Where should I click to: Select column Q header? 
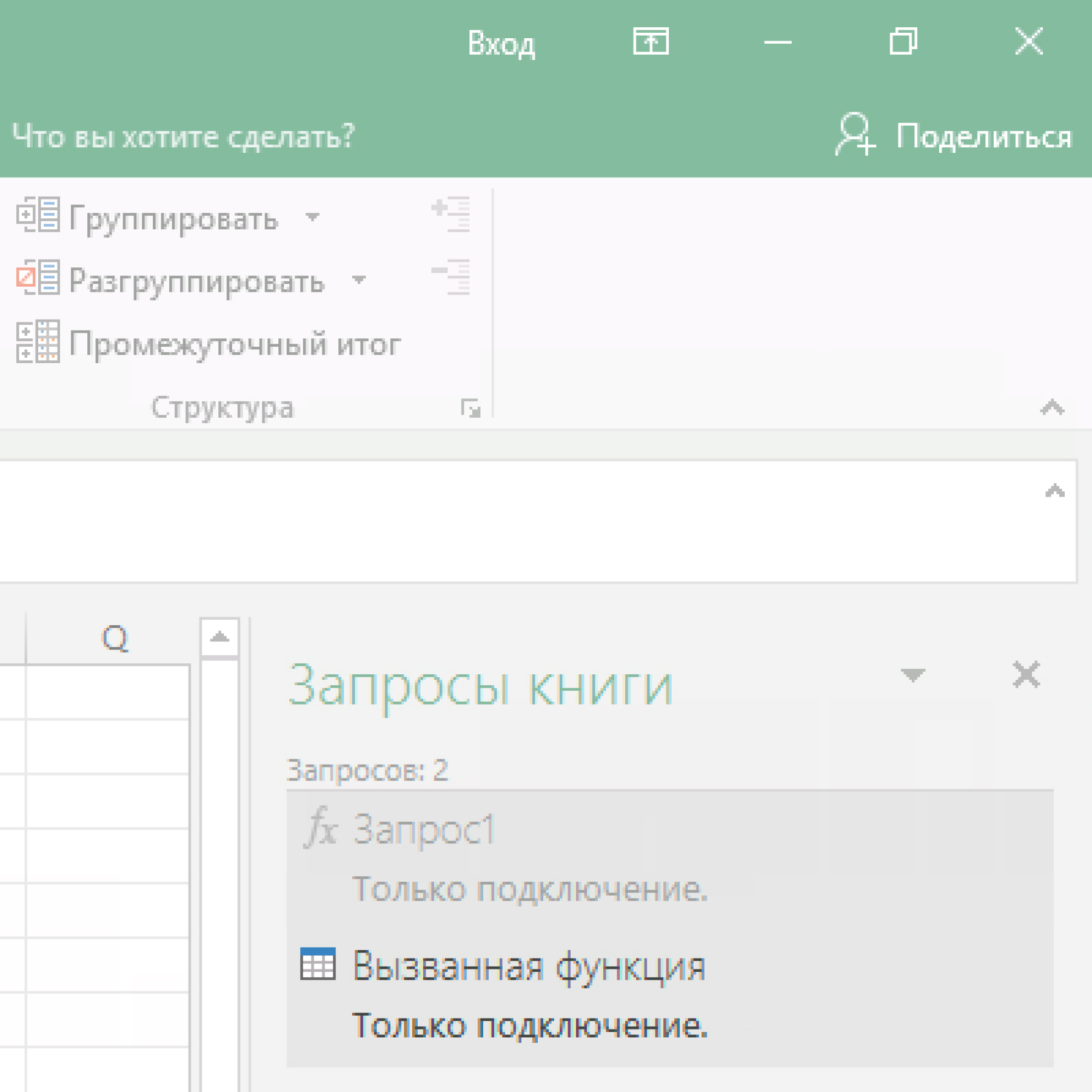coord(108,638)
